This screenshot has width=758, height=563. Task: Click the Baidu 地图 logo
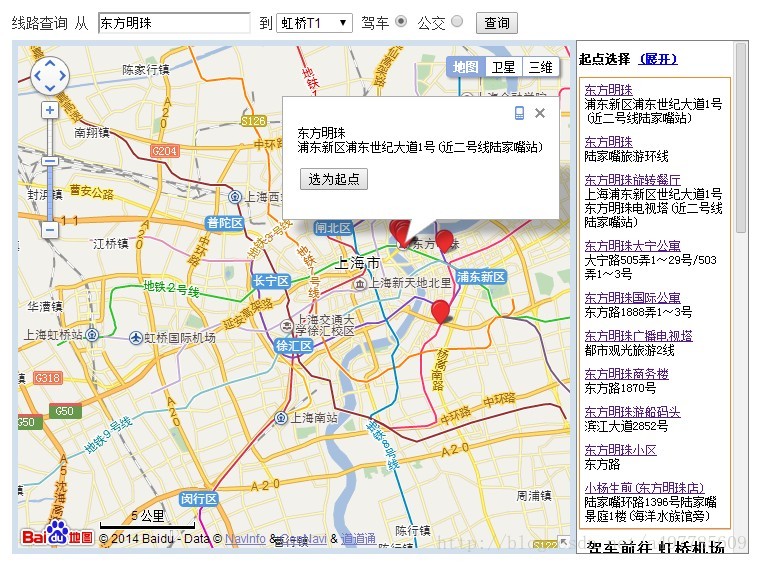click(x=57, y=534)
